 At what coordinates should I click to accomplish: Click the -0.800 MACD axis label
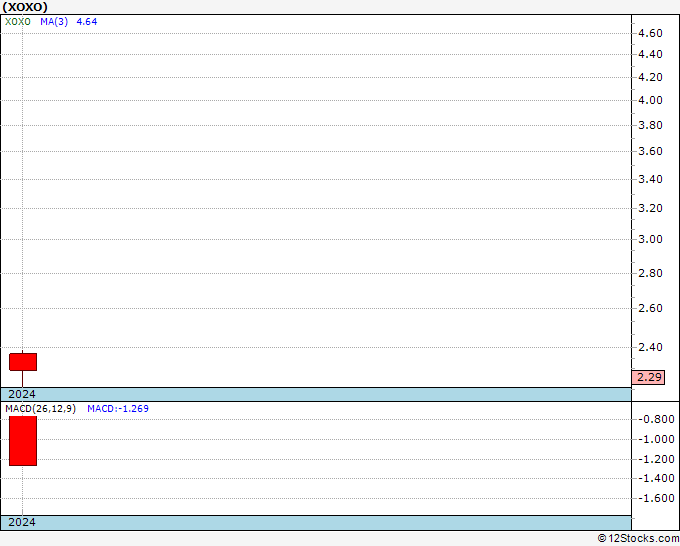click(656, 419)
